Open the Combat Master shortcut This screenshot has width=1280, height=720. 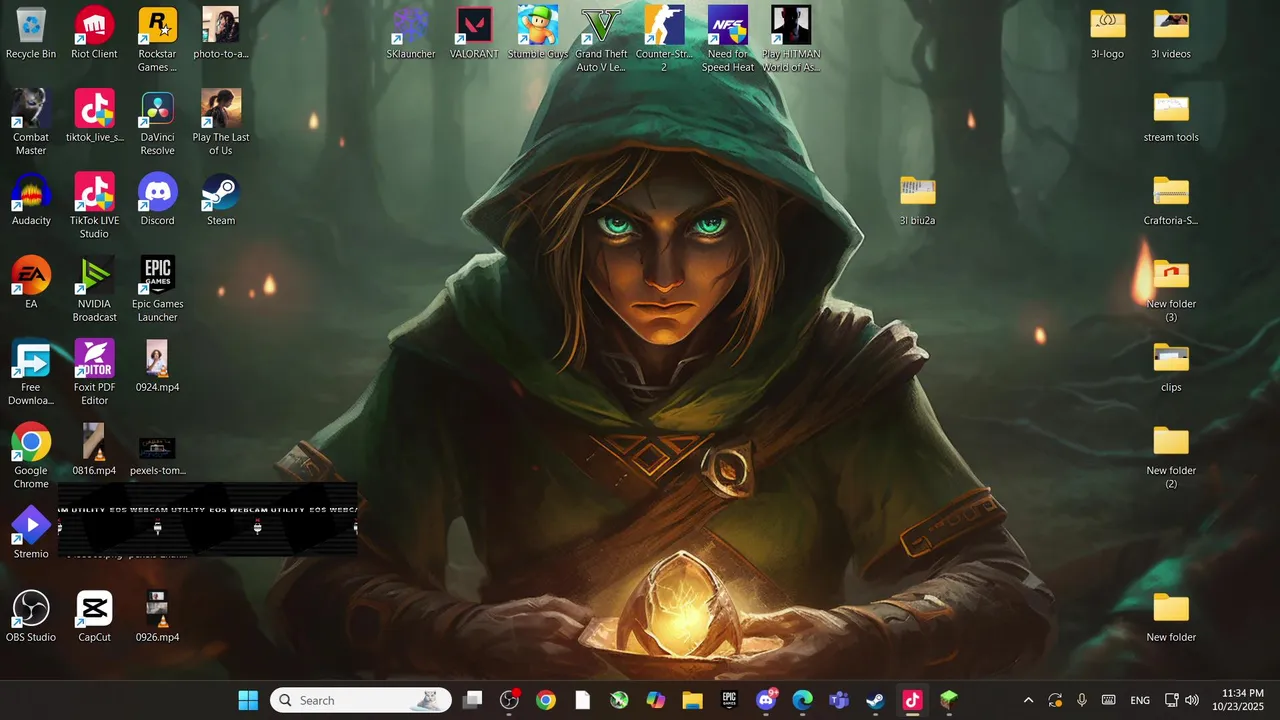pyautogui.click(x=31, y=122)
